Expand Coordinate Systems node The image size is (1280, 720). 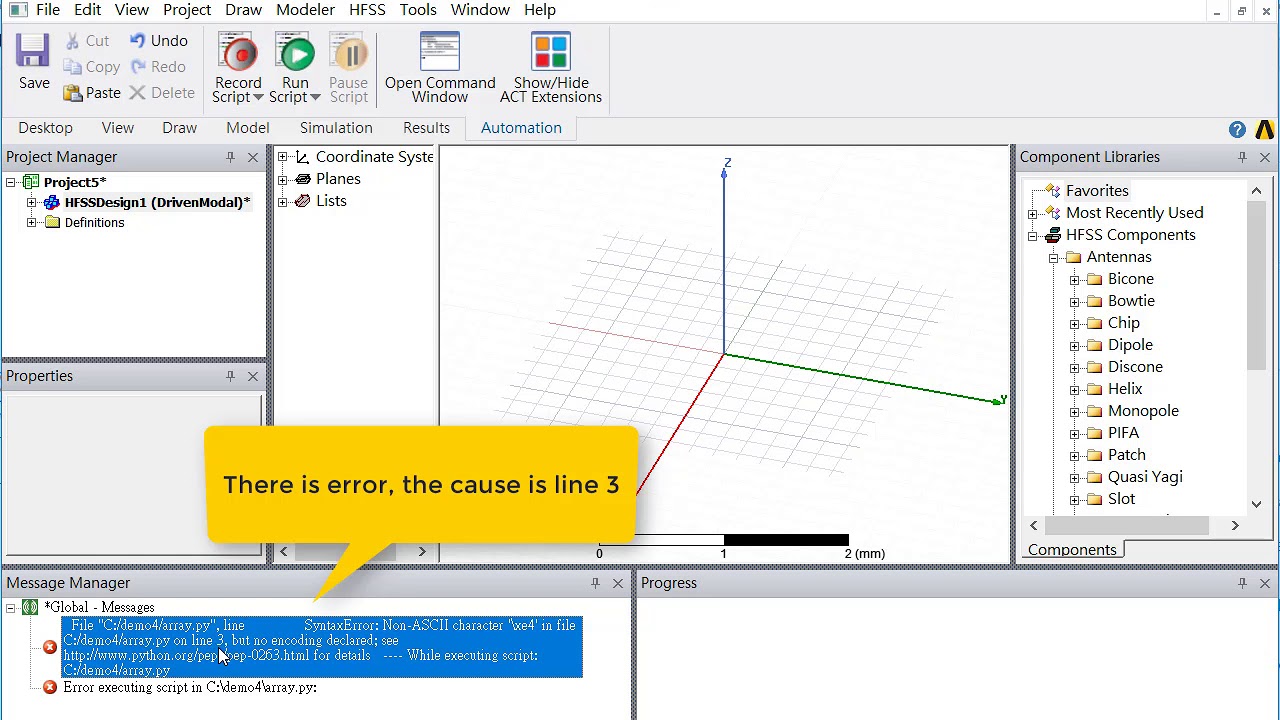tap(283, 157)
